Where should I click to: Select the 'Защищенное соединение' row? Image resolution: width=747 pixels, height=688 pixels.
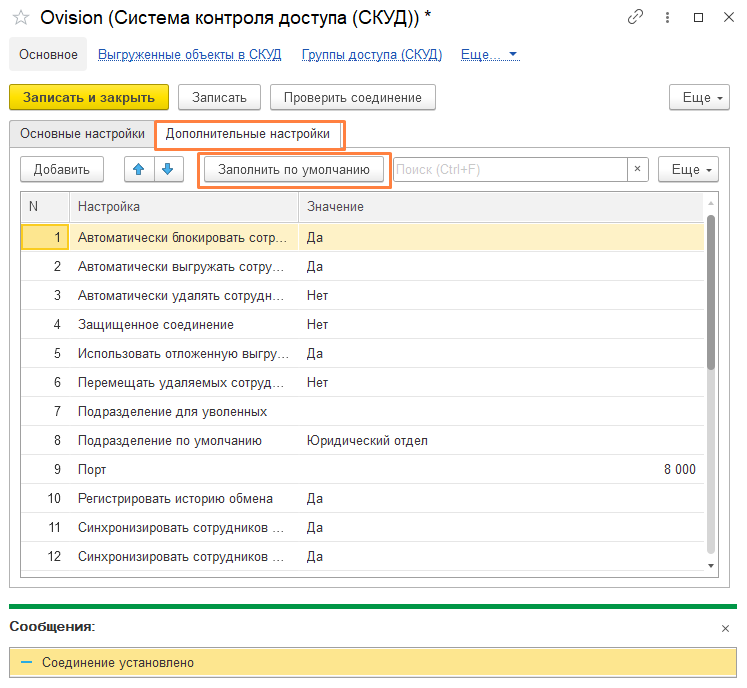pos(363,324)
